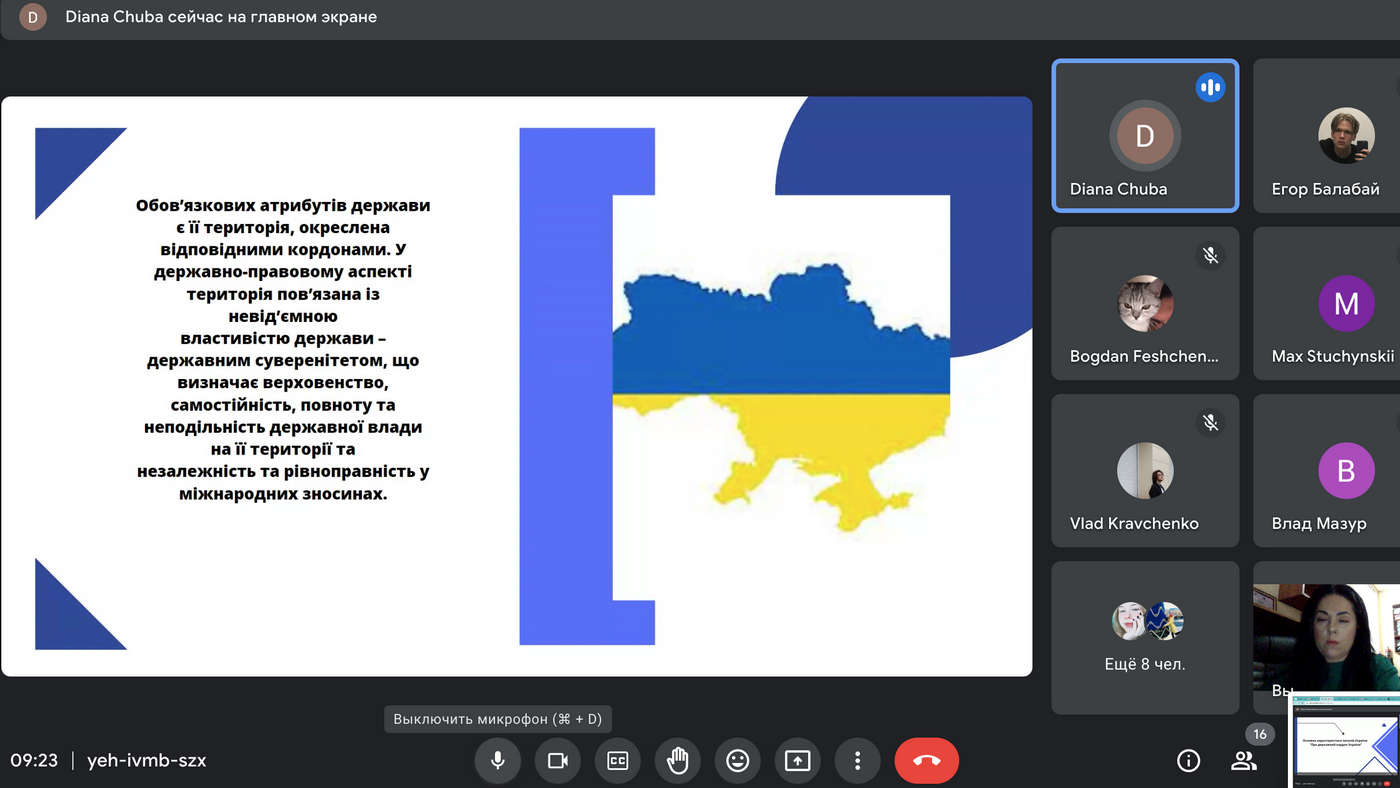
Task: Click muted mic icon on Vlad Kravchenko's tile
Action: pyautogui.click(x=1210, y=423)
